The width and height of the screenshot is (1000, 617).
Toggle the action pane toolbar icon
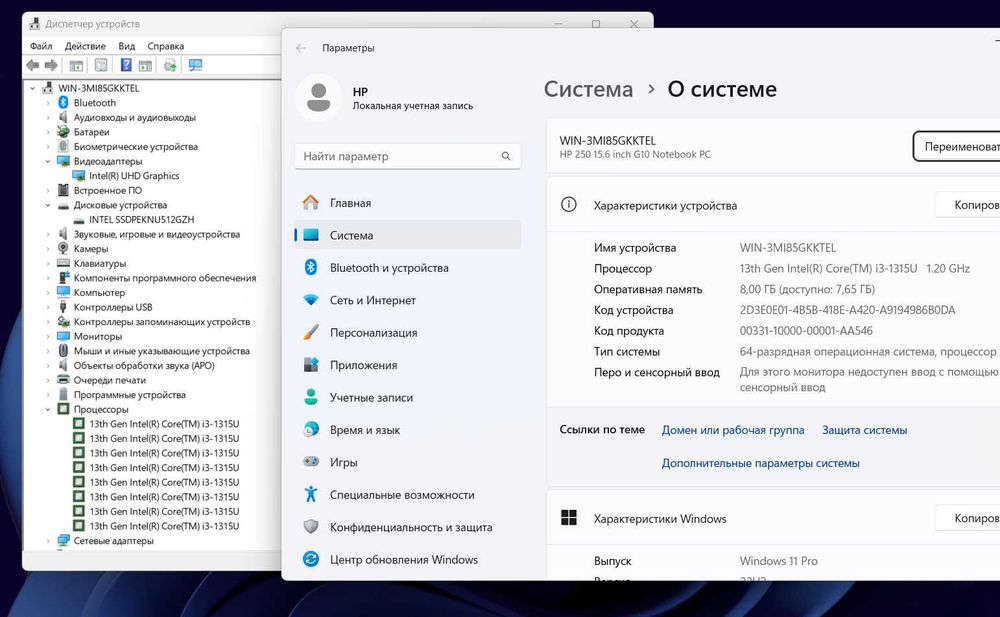click(145, 65)
